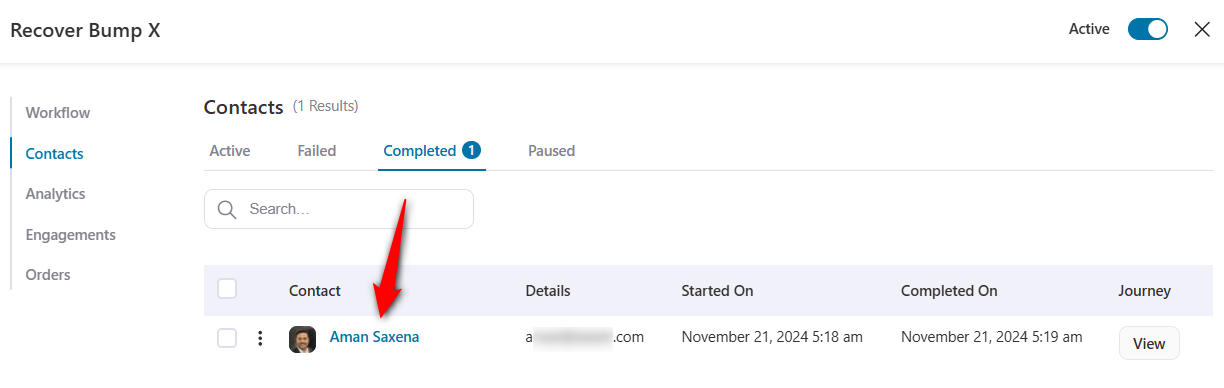Click Aman Saxena's avatar picture
The height and width of the screenshot is (388, 1224).
pos(302,339)
